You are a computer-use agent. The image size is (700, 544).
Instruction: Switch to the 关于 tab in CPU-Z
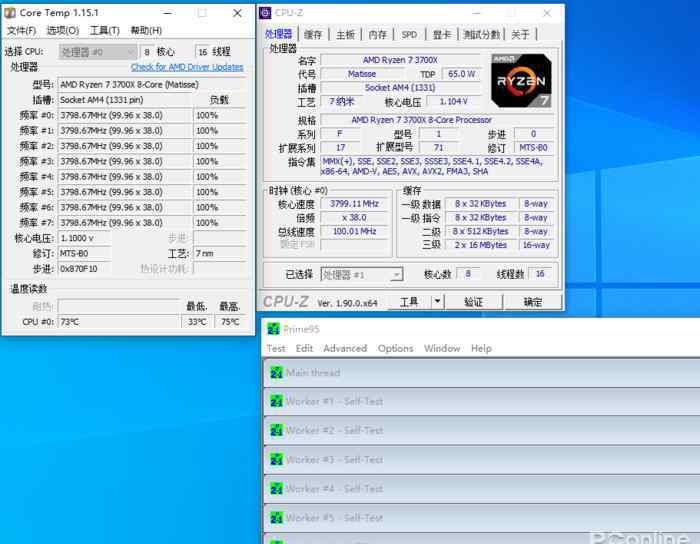coord(520,34)
